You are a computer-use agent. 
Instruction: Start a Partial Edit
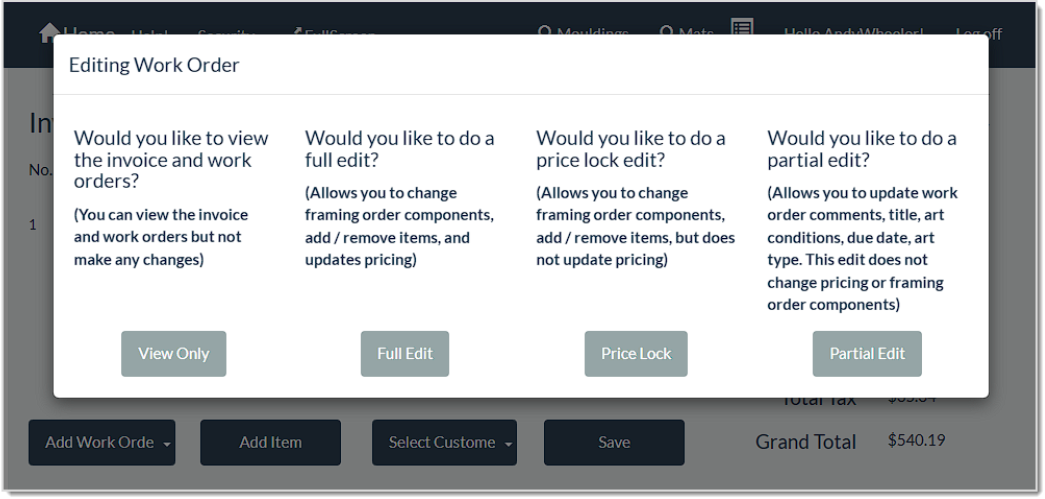point(867,354)
